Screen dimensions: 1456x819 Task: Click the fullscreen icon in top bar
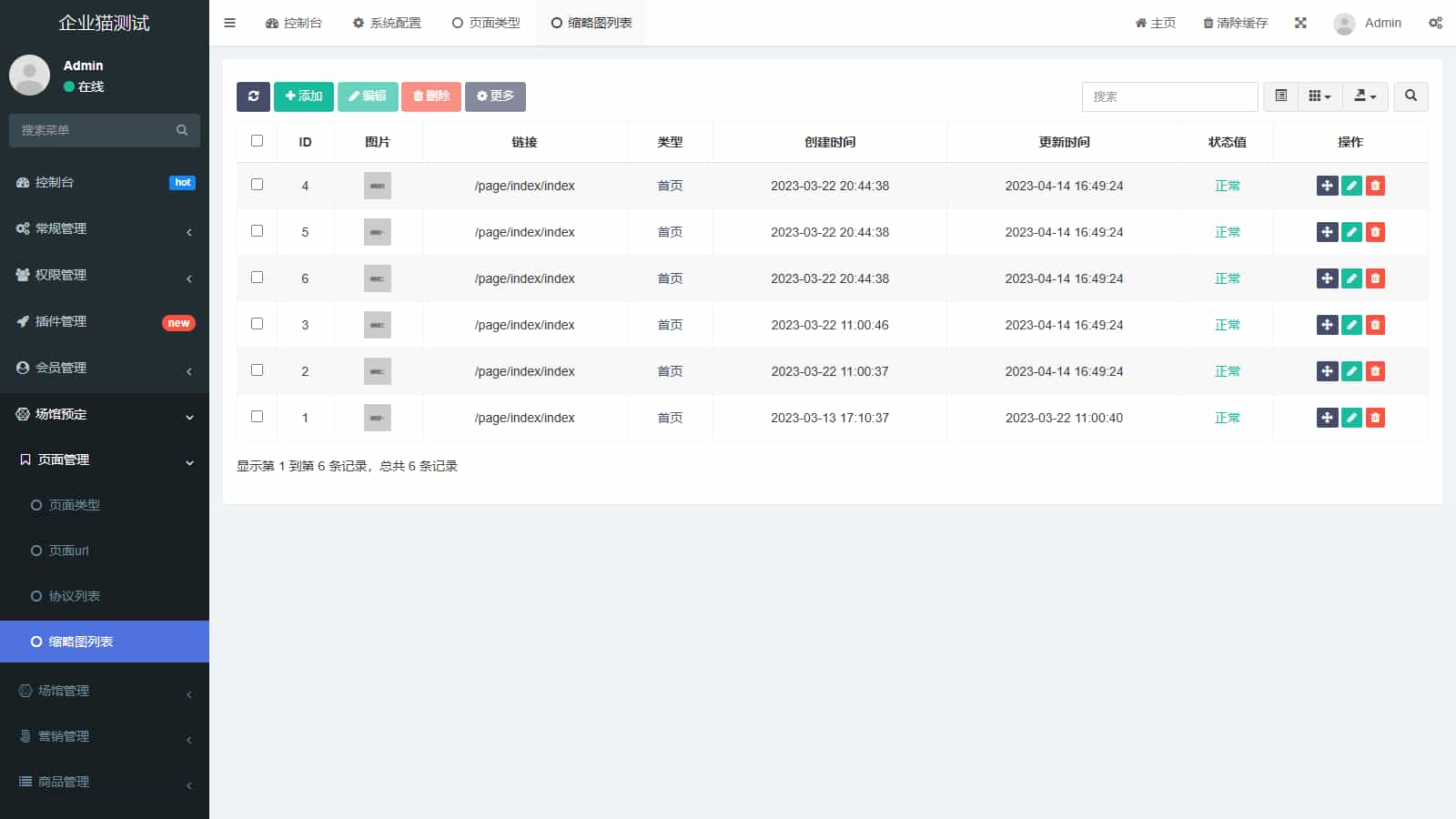click(x=1300, y=23)
